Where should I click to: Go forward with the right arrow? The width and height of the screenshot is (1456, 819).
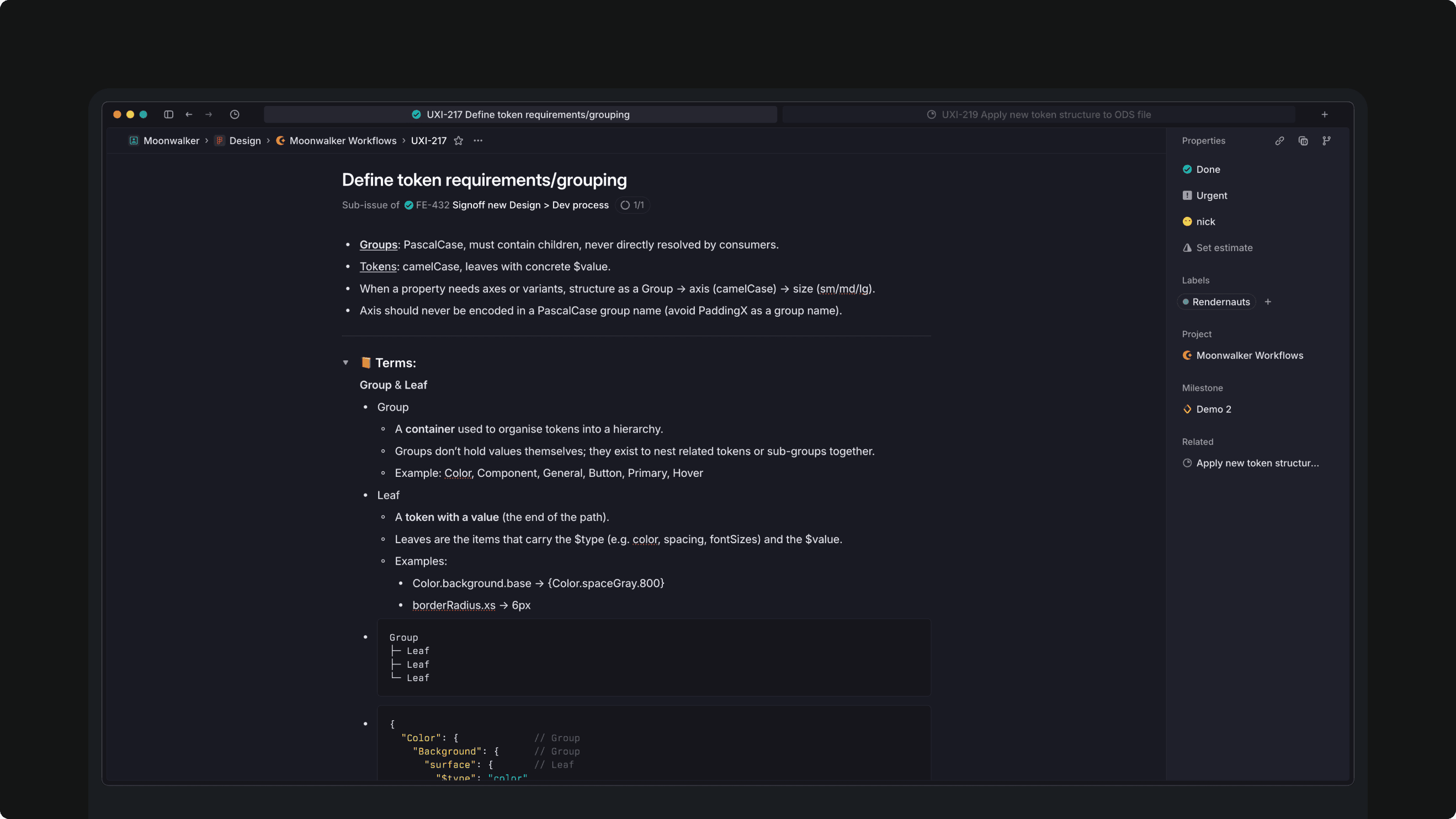tap(209, 114)
